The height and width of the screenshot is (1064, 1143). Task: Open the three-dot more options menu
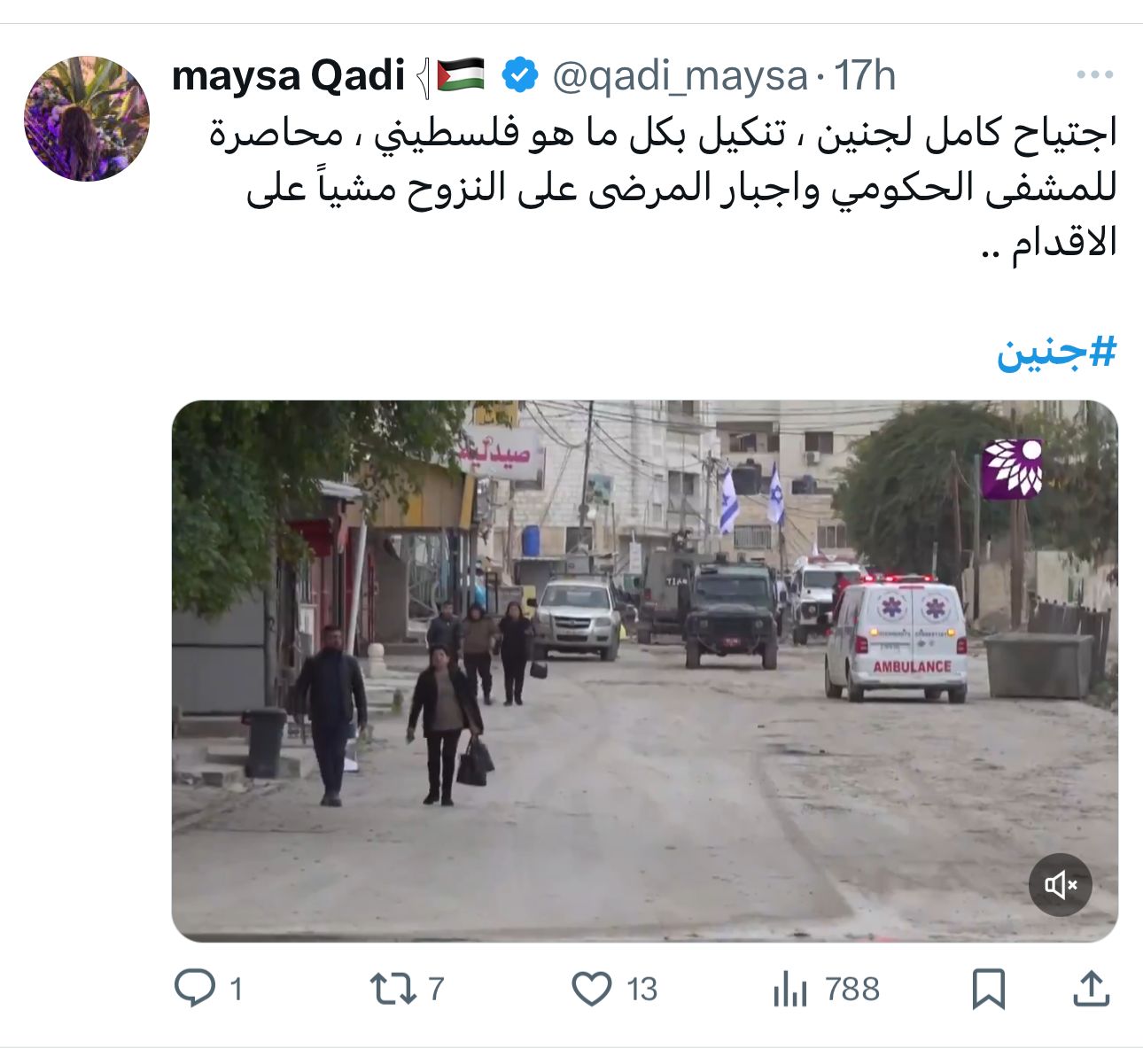pyautogui.click(x=1094, y=75)
